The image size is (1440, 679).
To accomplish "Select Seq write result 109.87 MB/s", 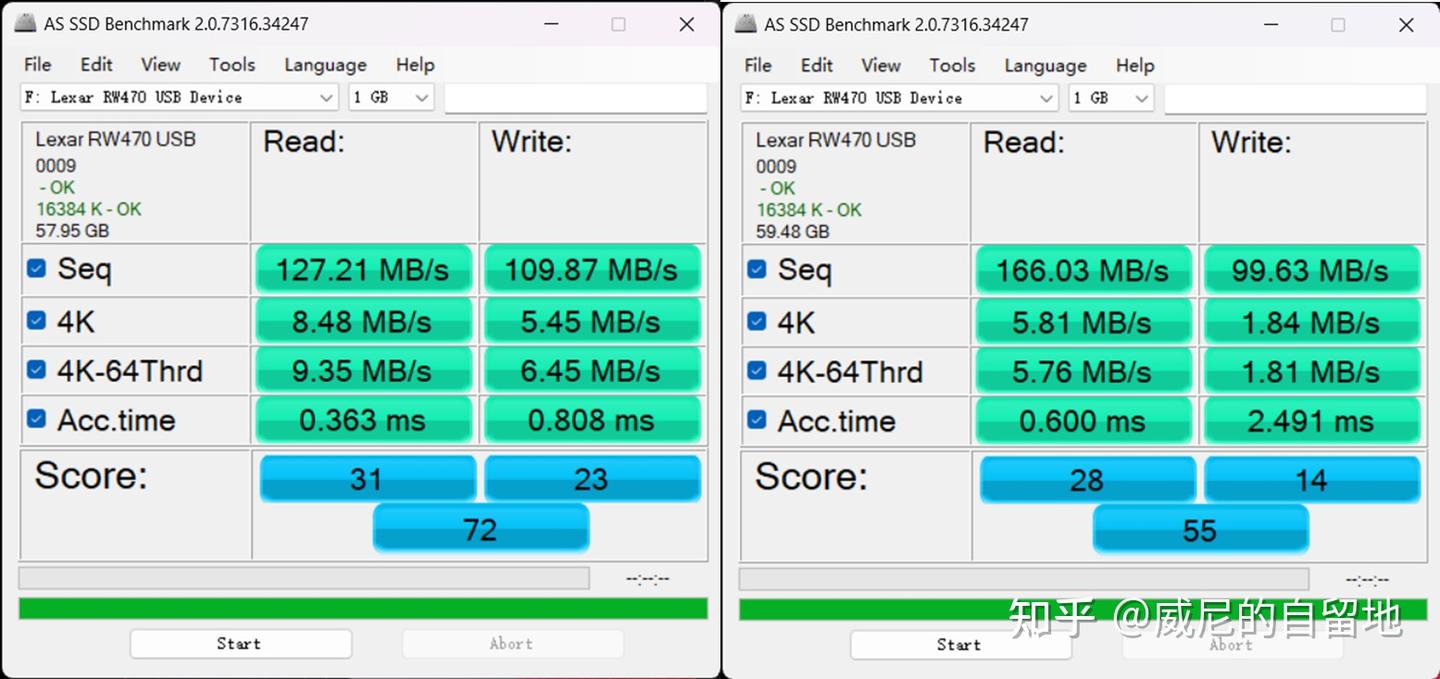I will point(592,269).
